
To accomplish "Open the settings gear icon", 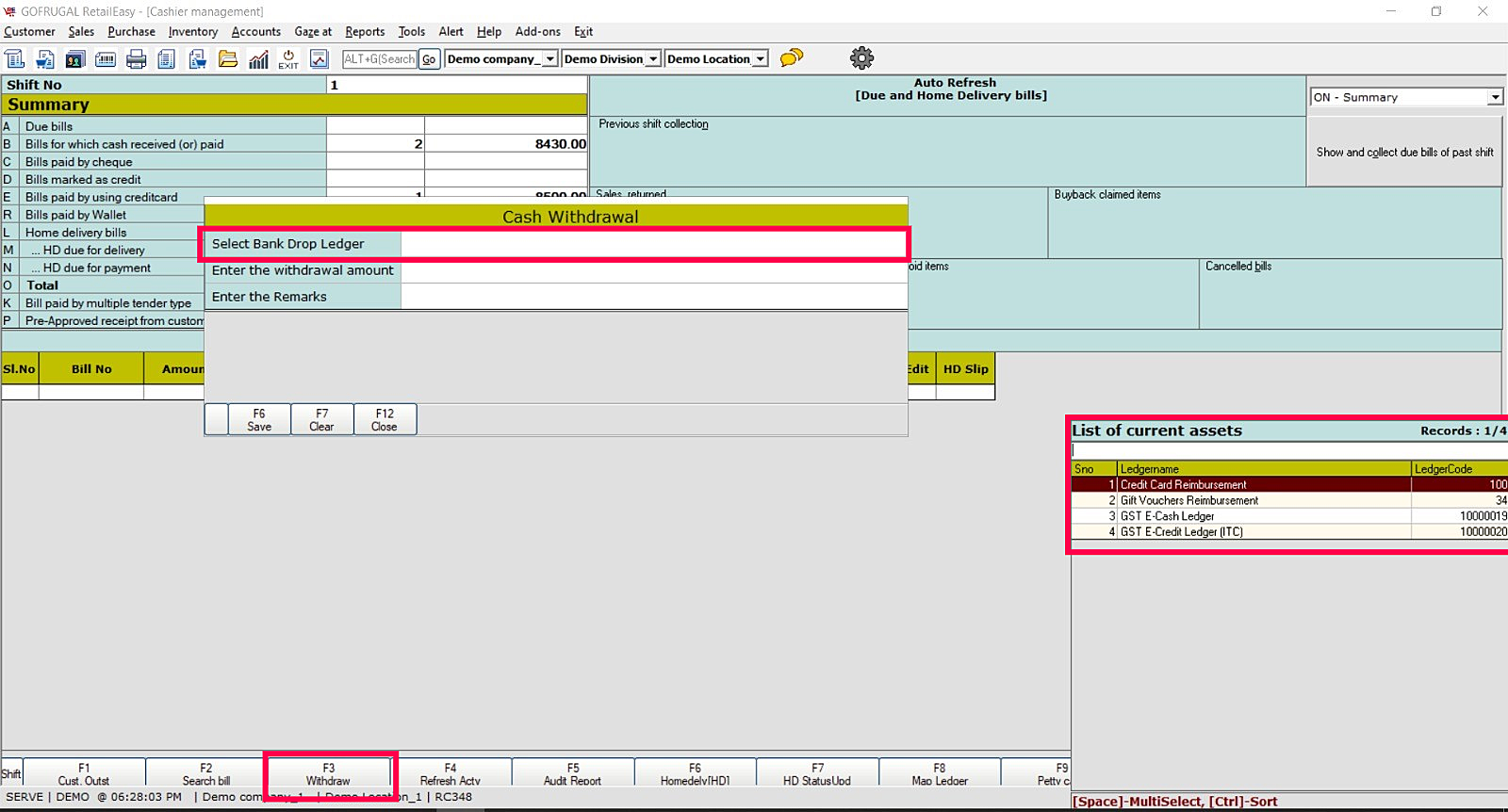I will 861,58.
